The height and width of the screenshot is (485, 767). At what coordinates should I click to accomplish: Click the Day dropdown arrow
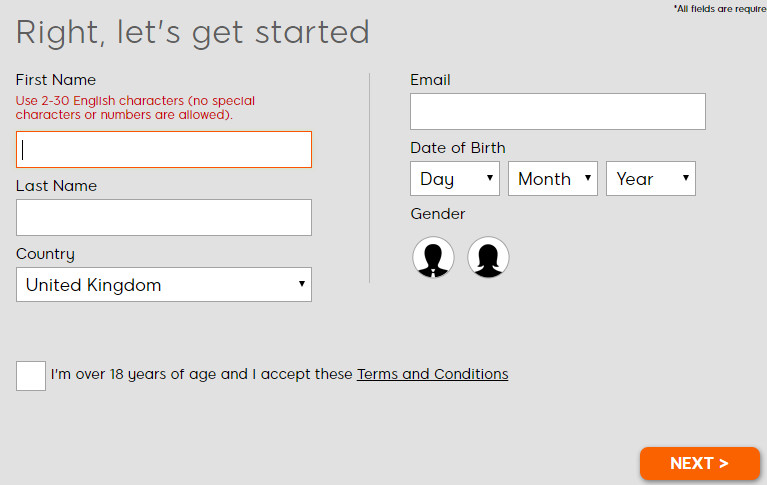tap(490, 178)
